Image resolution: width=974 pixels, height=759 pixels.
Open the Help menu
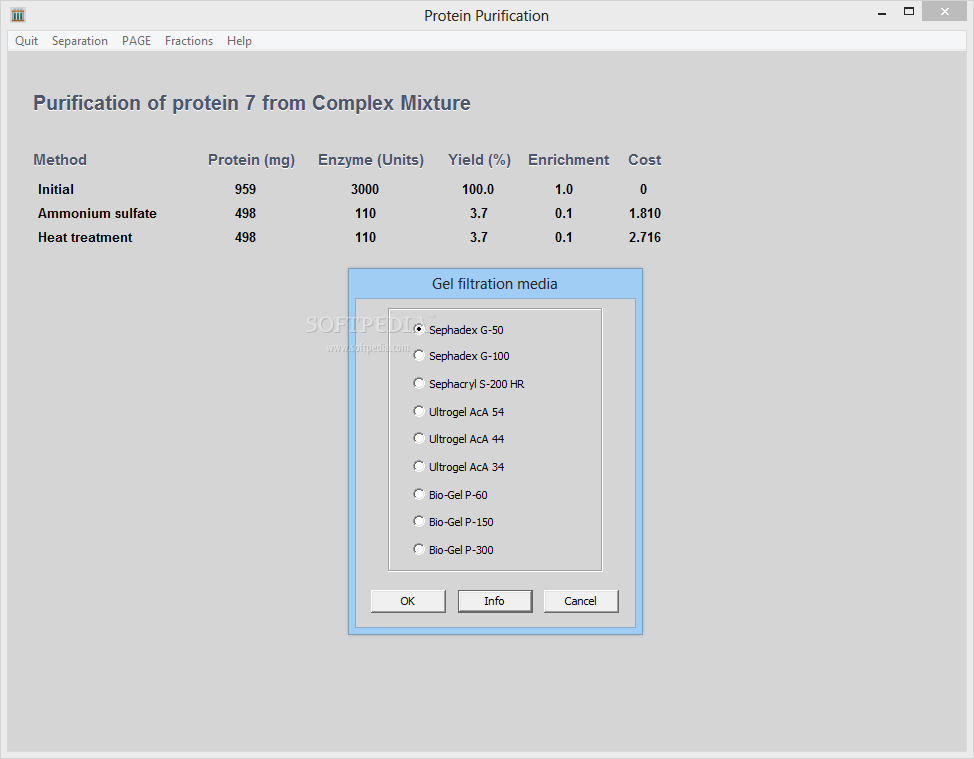coord(239,41)
